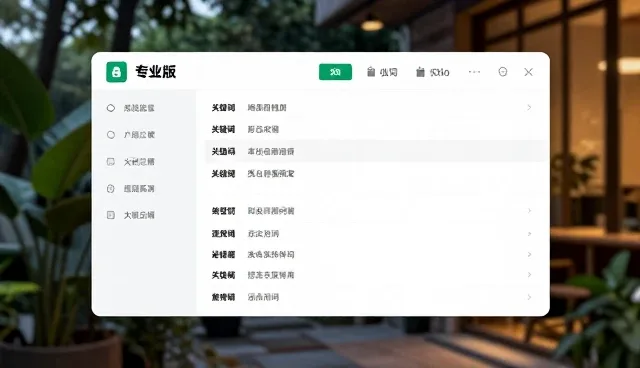Click the green filled button in header

click(x=335, y=72)
